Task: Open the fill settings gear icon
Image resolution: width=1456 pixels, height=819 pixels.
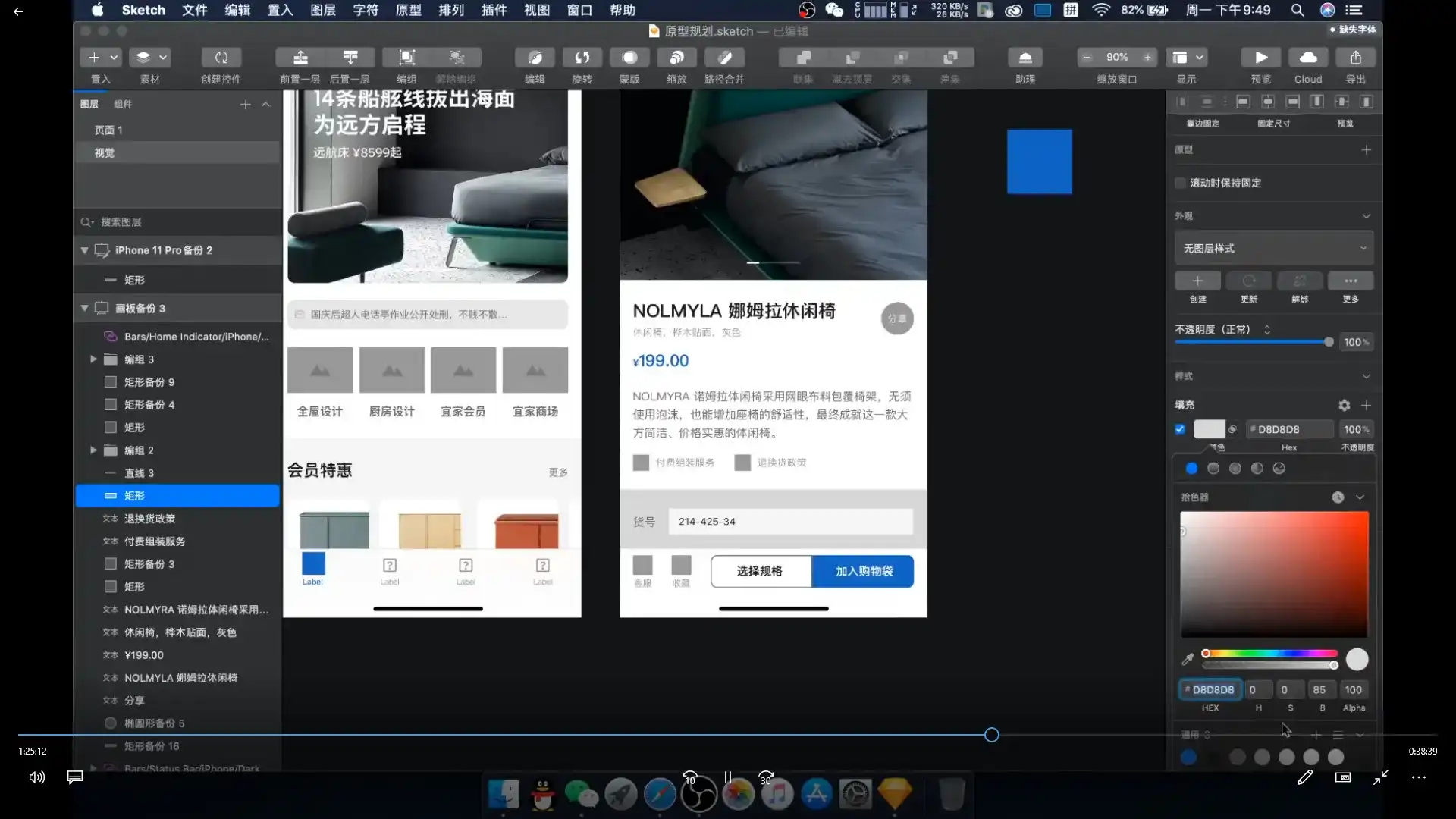Action: pos(1344,405)
